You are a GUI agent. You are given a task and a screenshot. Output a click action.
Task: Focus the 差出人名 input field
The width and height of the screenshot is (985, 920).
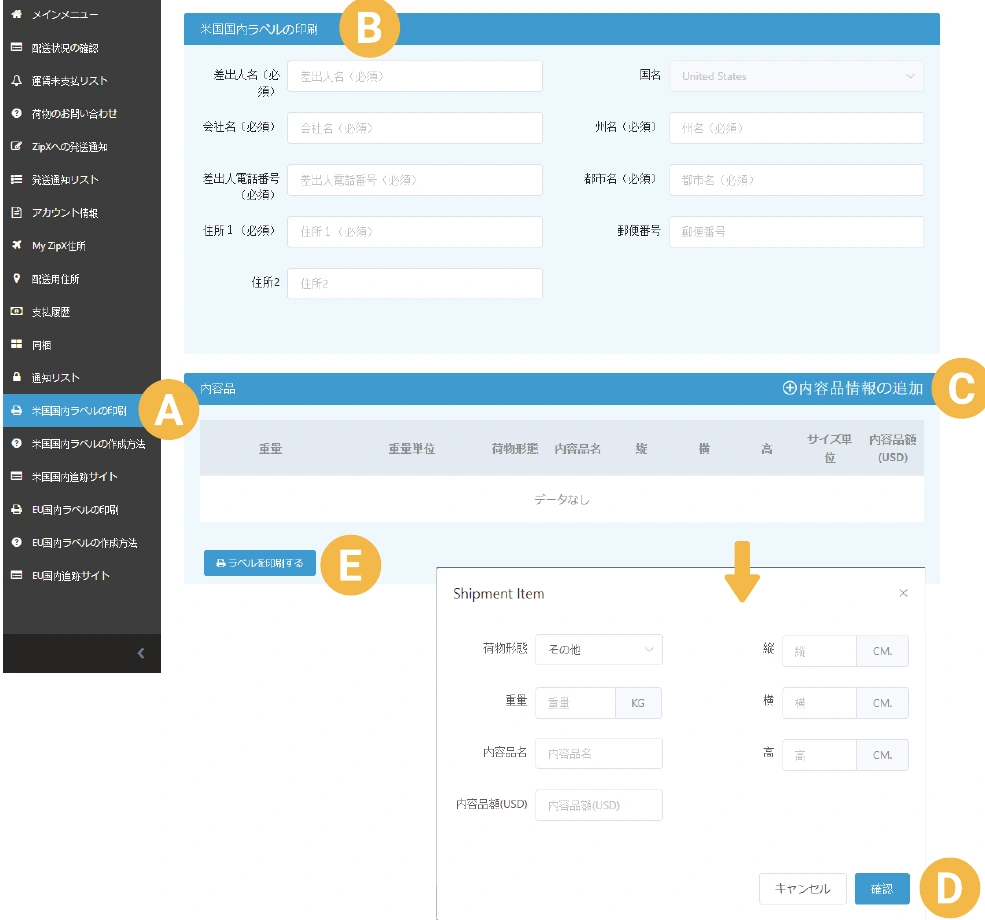[x=415, y=76]
